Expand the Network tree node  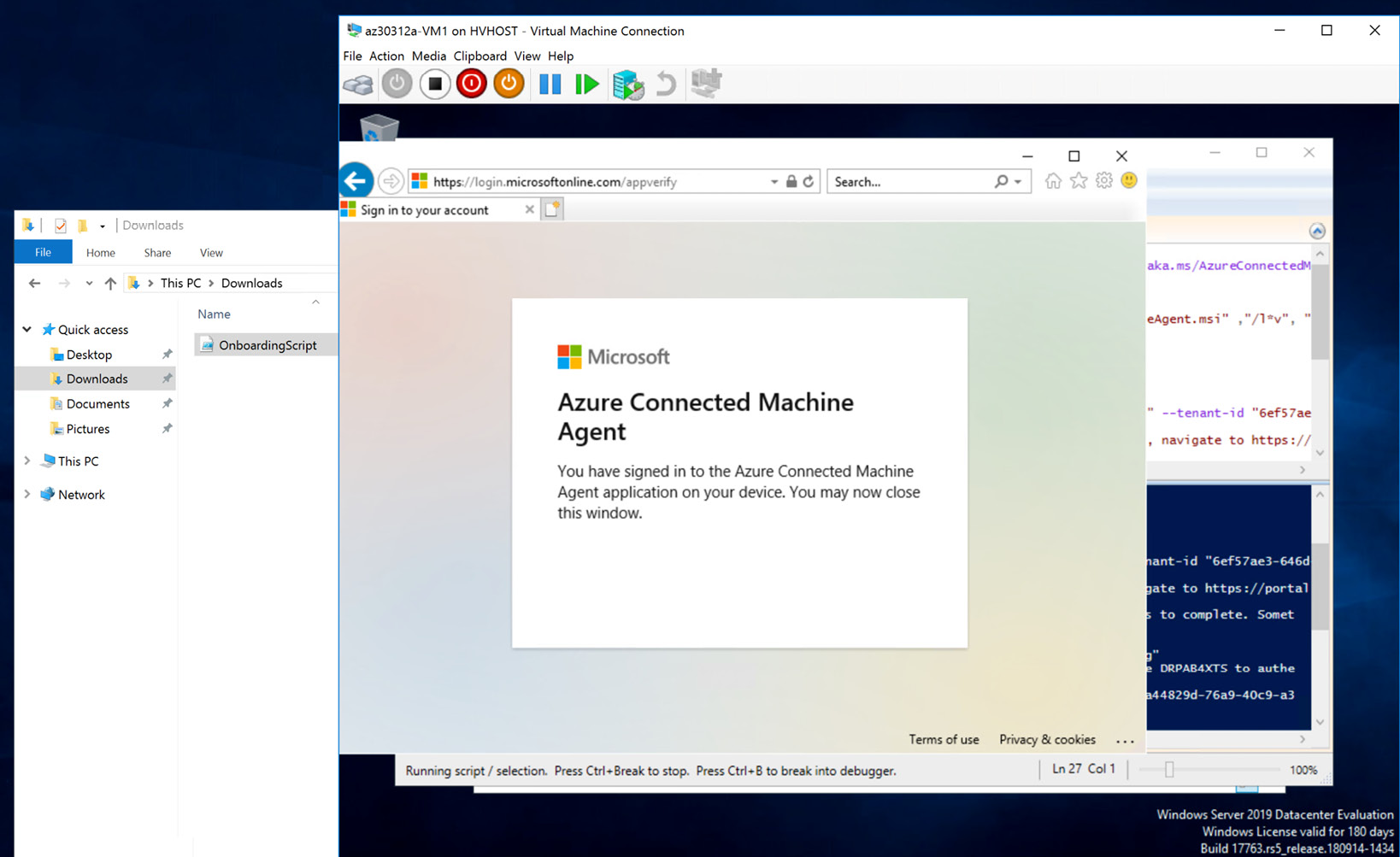click(x=26, y=494)
